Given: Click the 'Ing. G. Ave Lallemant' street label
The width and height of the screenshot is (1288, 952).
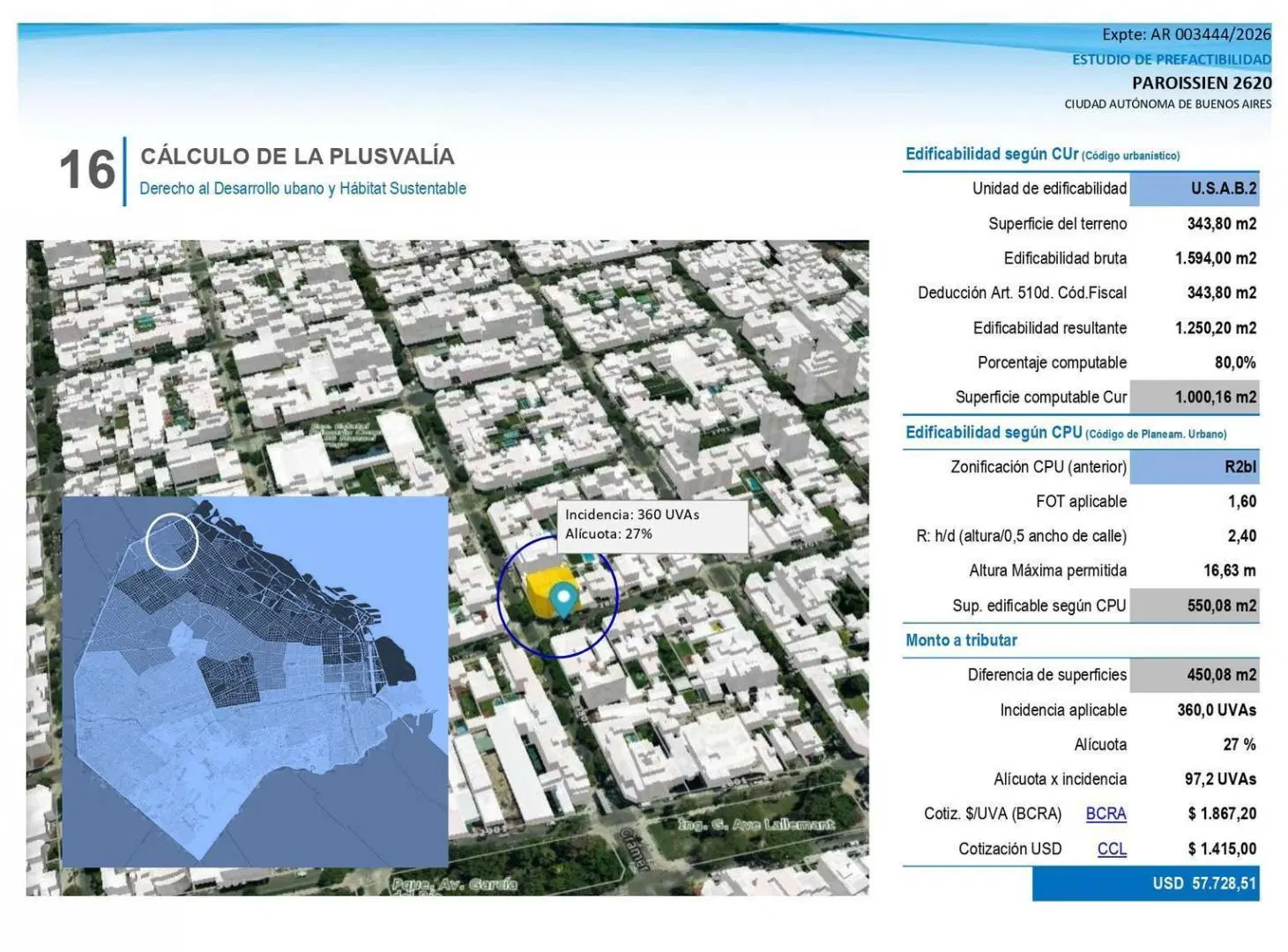Looking at the screenshot, I should click(756, 824).
